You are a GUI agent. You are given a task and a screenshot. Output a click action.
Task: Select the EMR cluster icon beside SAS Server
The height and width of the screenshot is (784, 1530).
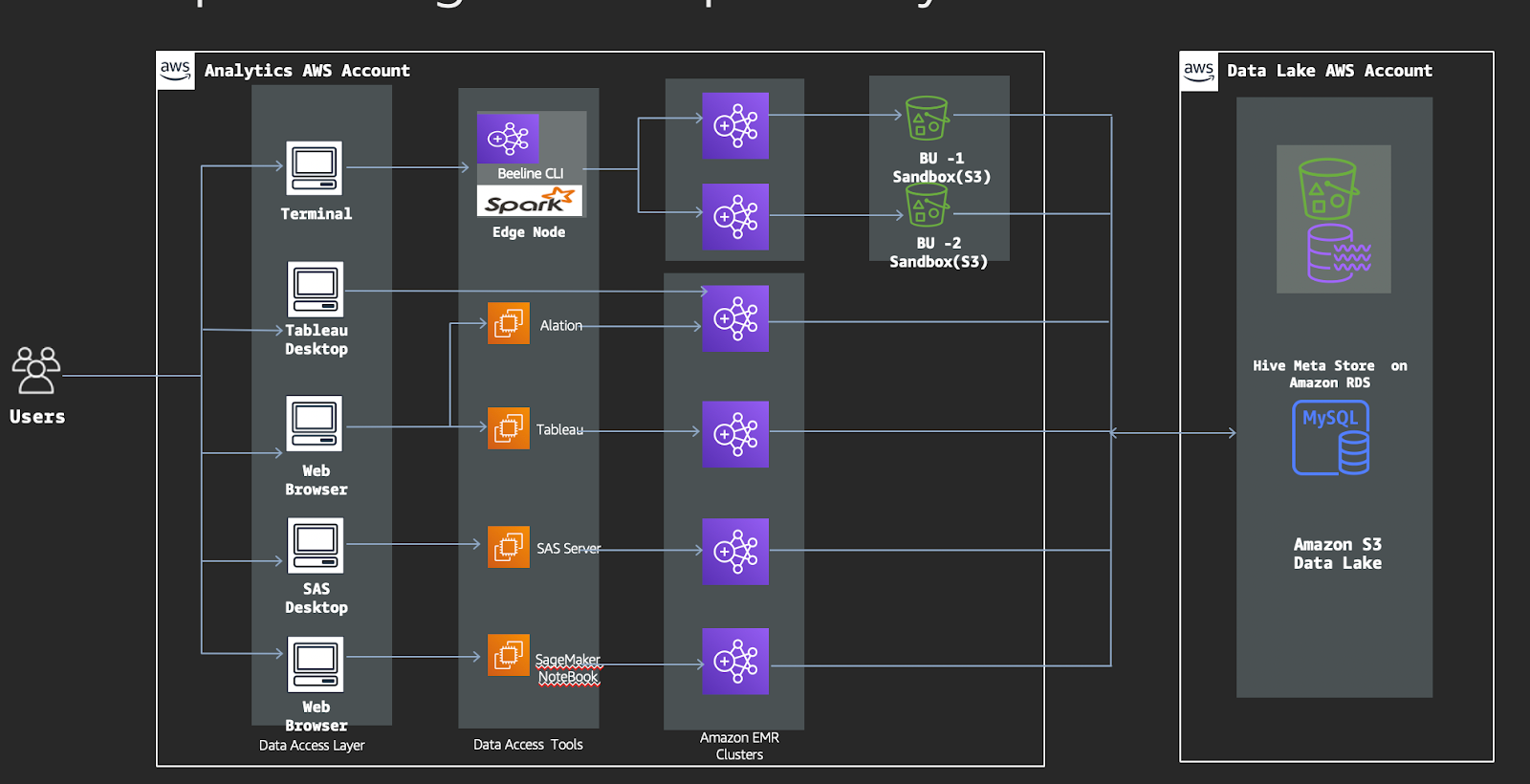735,552
